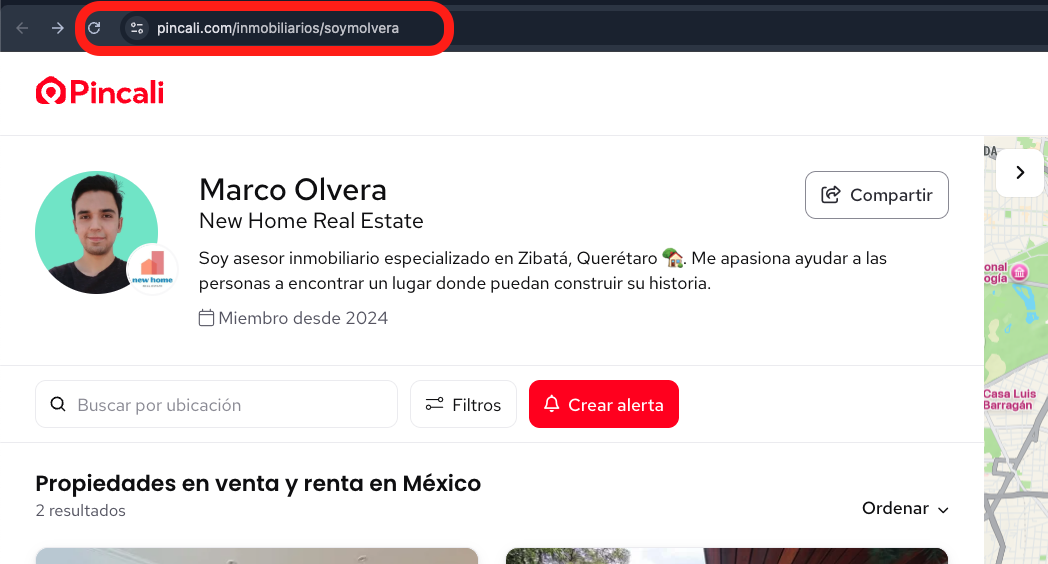Click the bell icon in Crear alerta
Screen dimensions: 1048x564
(551, 404)
